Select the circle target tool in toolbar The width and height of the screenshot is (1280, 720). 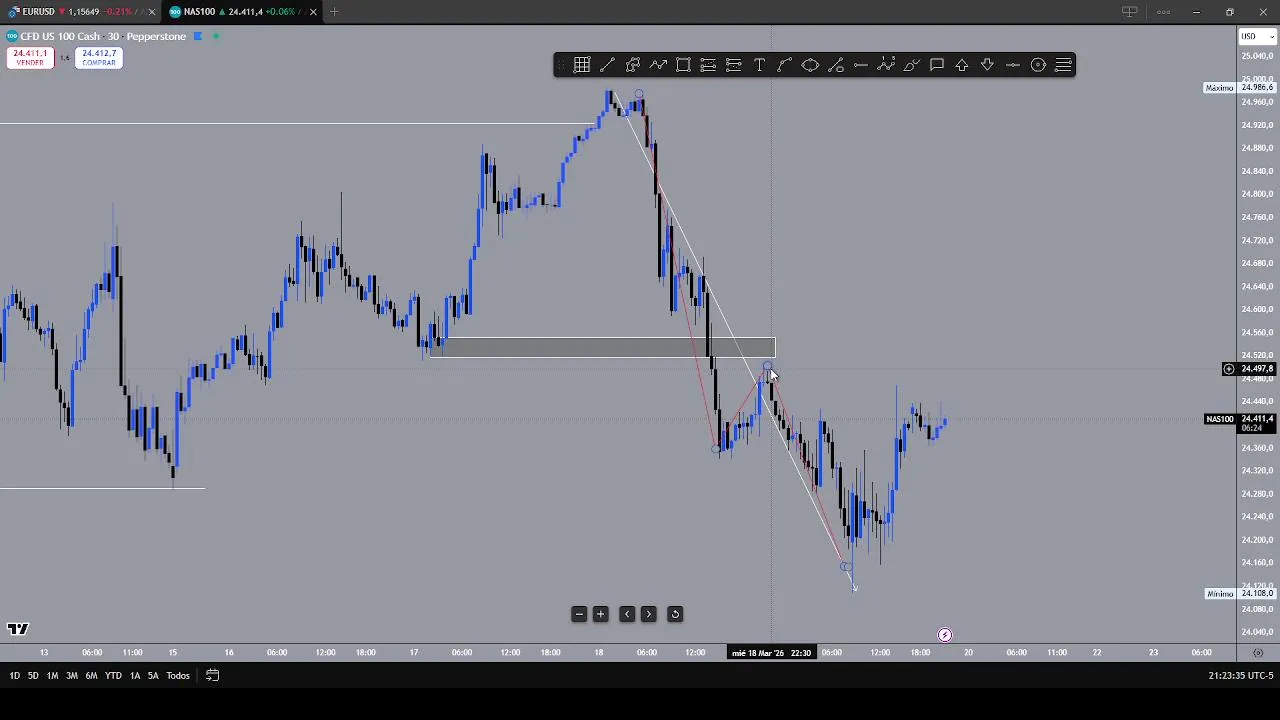click(1038, 65)
